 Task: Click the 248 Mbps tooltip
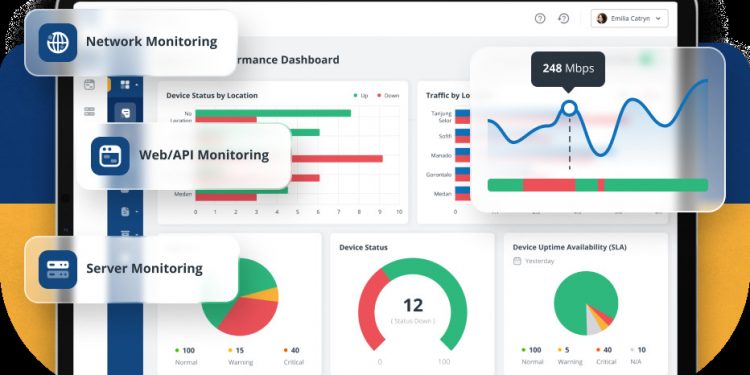click(x=568, y=69)
